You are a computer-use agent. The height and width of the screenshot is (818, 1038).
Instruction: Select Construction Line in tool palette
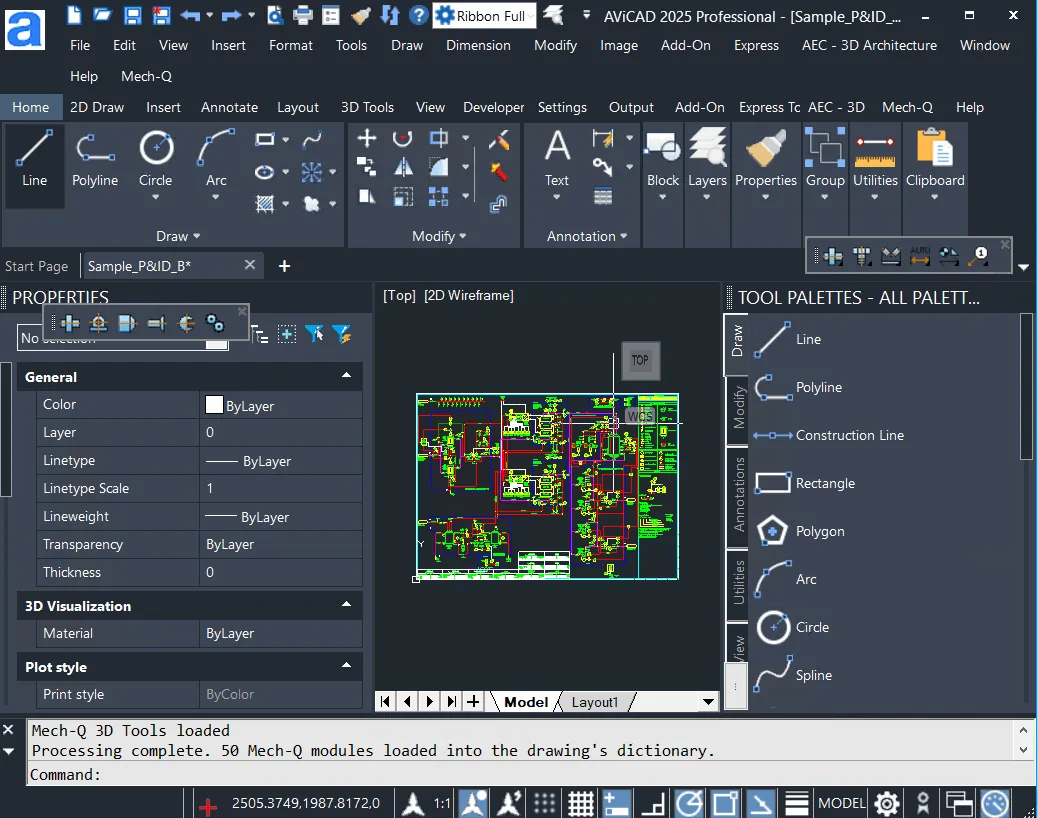pyautogui.click(x=829, y=435)
